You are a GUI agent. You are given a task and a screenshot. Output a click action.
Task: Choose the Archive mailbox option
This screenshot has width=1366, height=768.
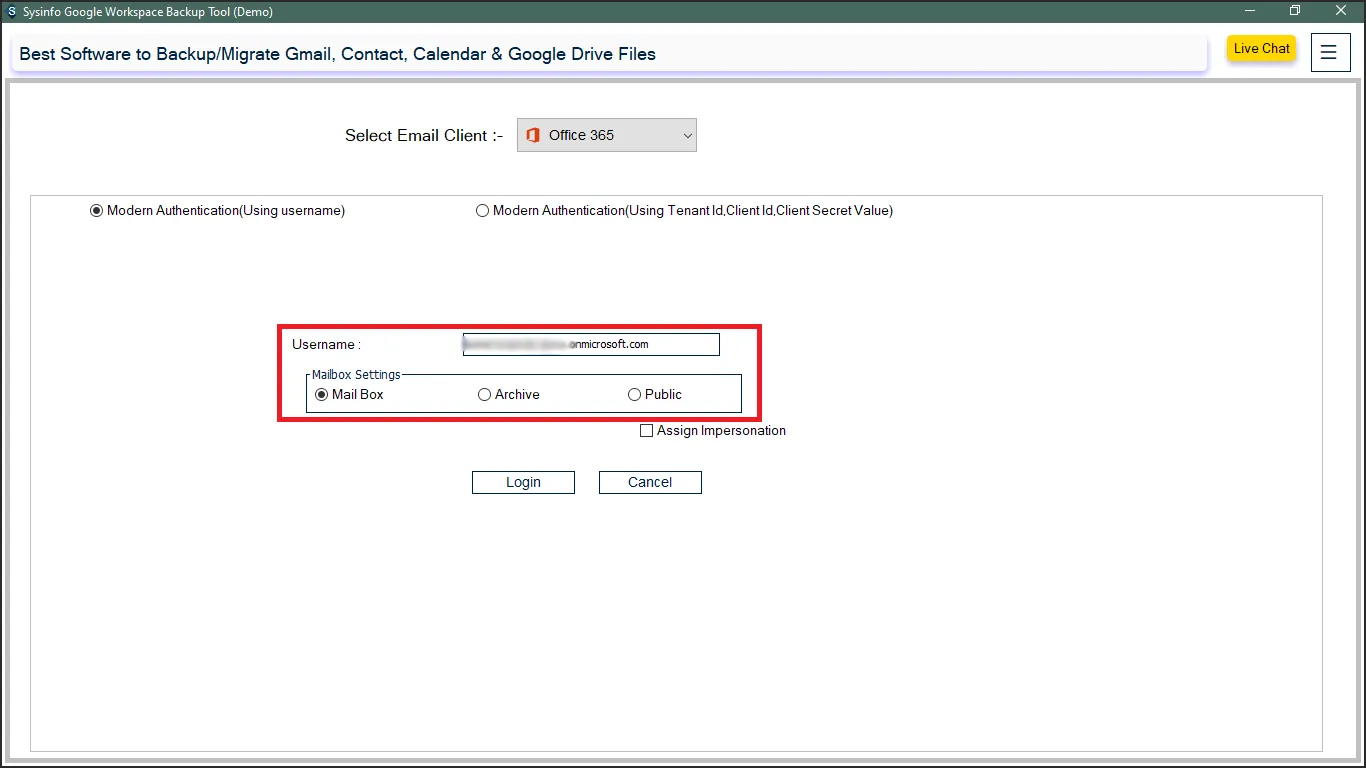click(485, 395)
